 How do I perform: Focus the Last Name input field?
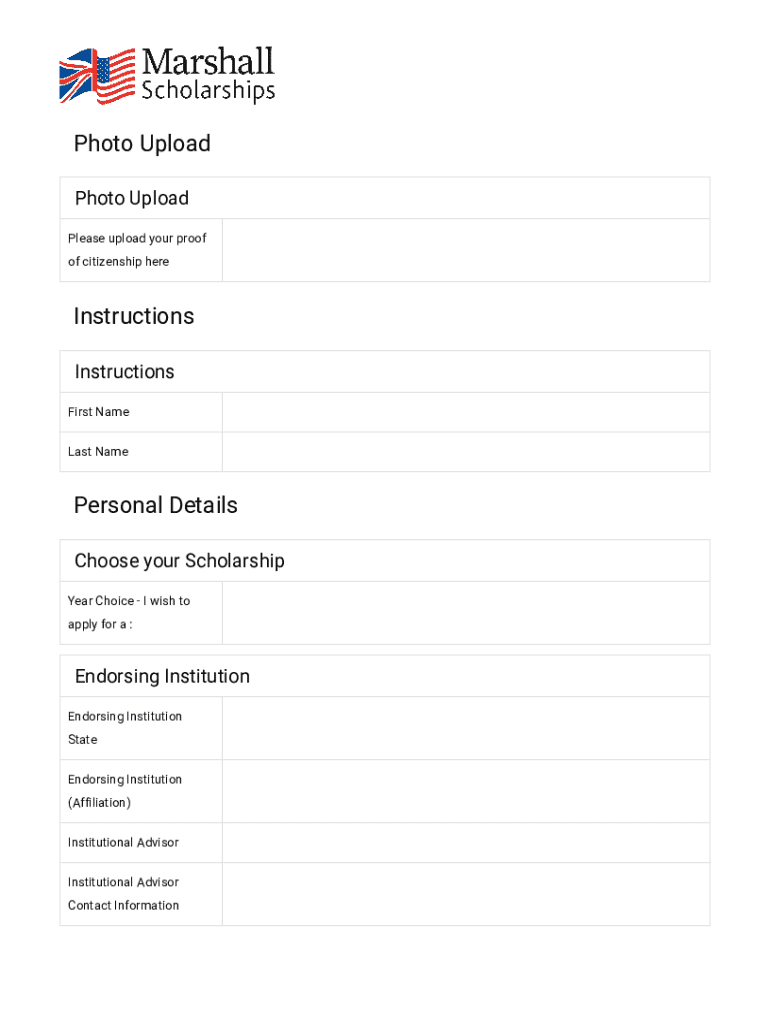(x=465, y=452)
